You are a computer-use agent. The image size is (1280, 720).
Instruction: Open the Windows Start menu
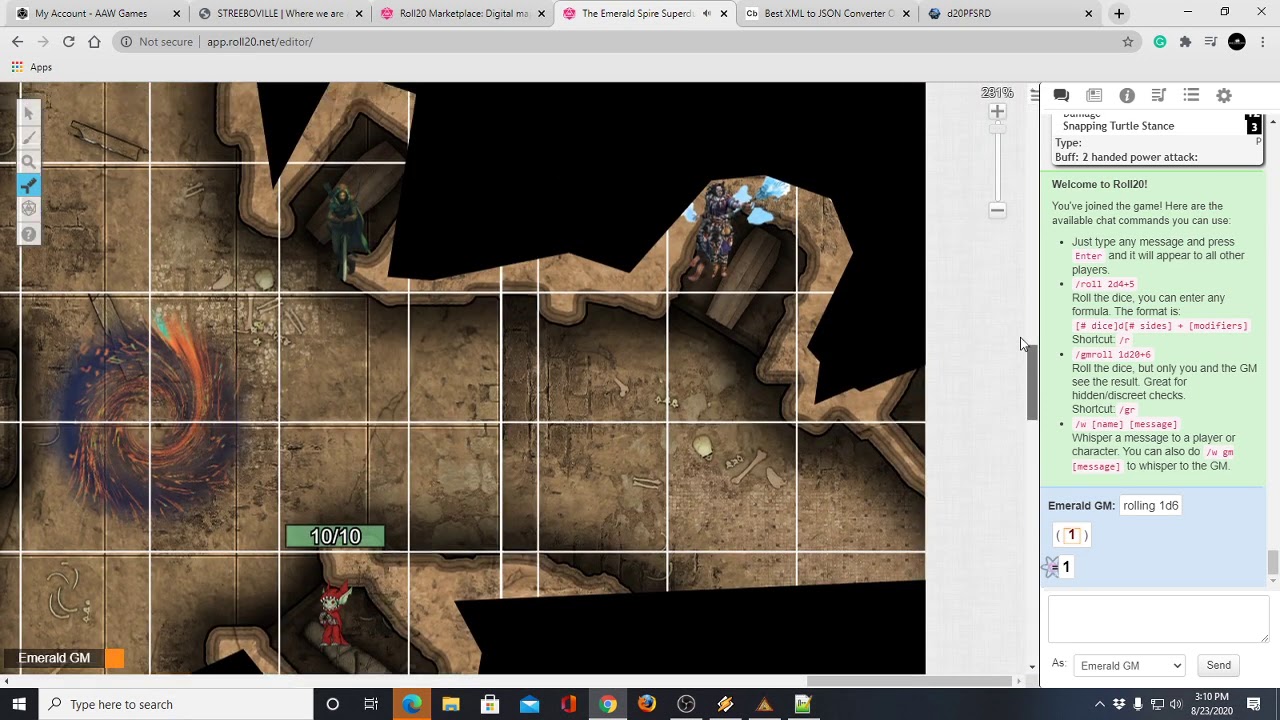click(19, 704)
